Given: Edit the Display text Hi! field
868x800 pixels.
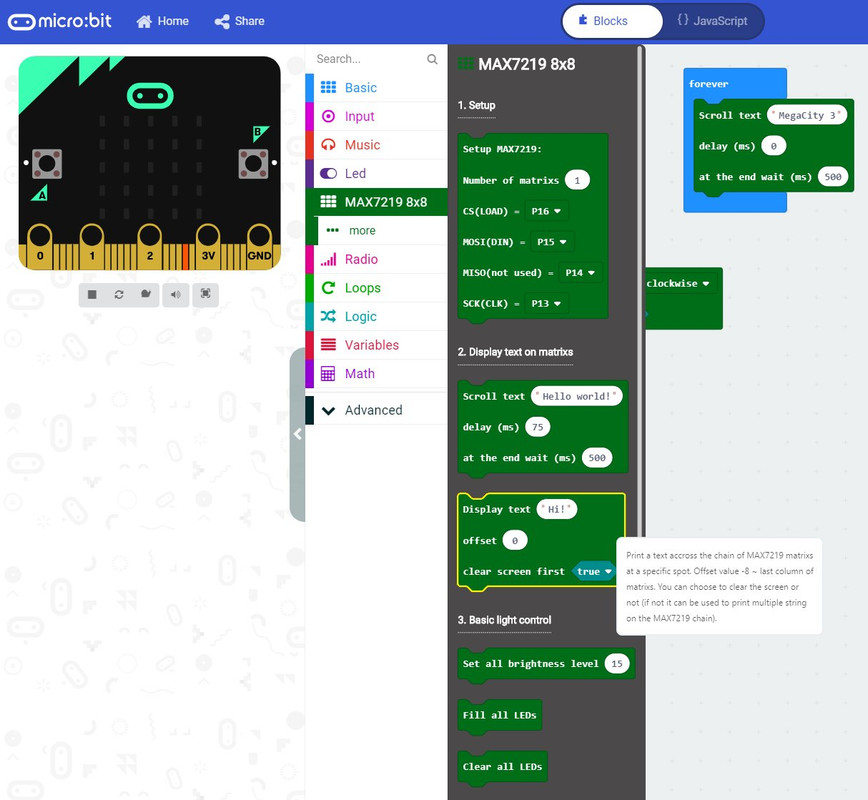Looking at the screenshot, I should (x=557, y=509).
